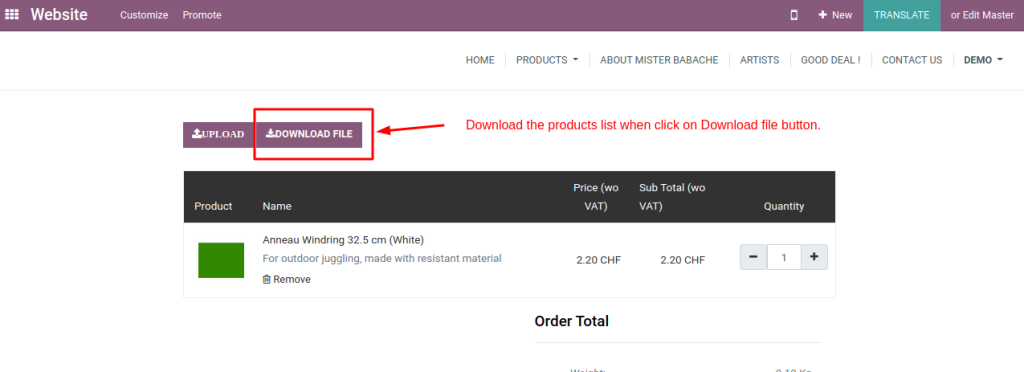
Task: Open the CONTACT US page
Action: pos(912,60)
